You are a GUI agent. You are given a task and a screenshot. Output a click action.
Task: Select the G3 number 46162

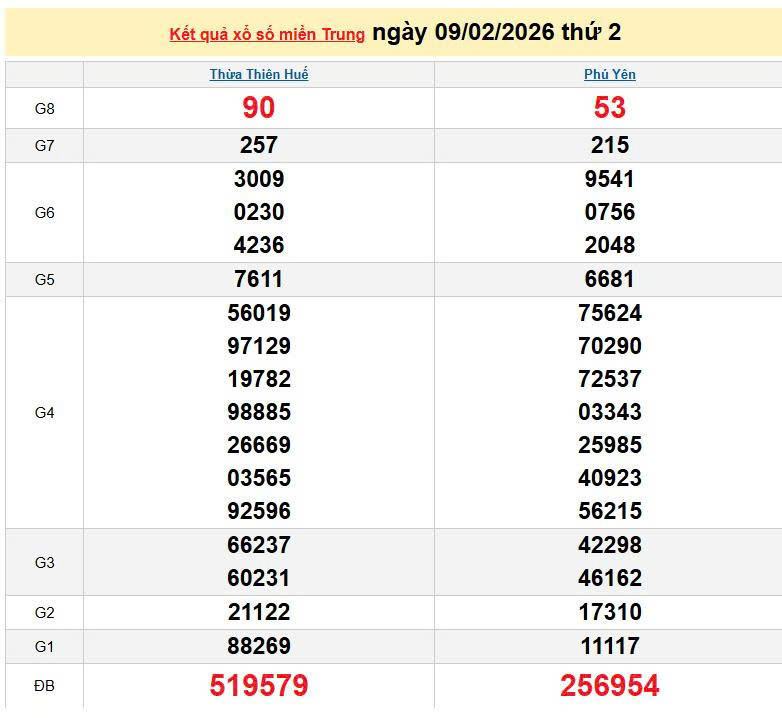click(610, 578)
